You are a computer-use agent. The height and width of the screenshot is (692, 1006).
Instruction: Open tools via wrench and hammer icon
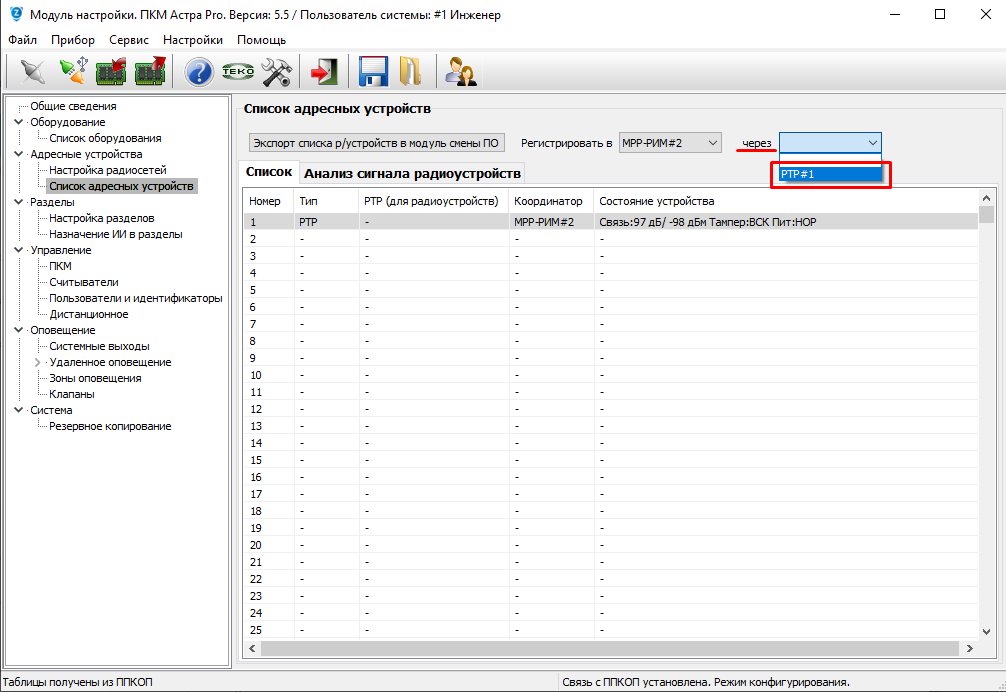pyautogui.click(x=276, y=72)
